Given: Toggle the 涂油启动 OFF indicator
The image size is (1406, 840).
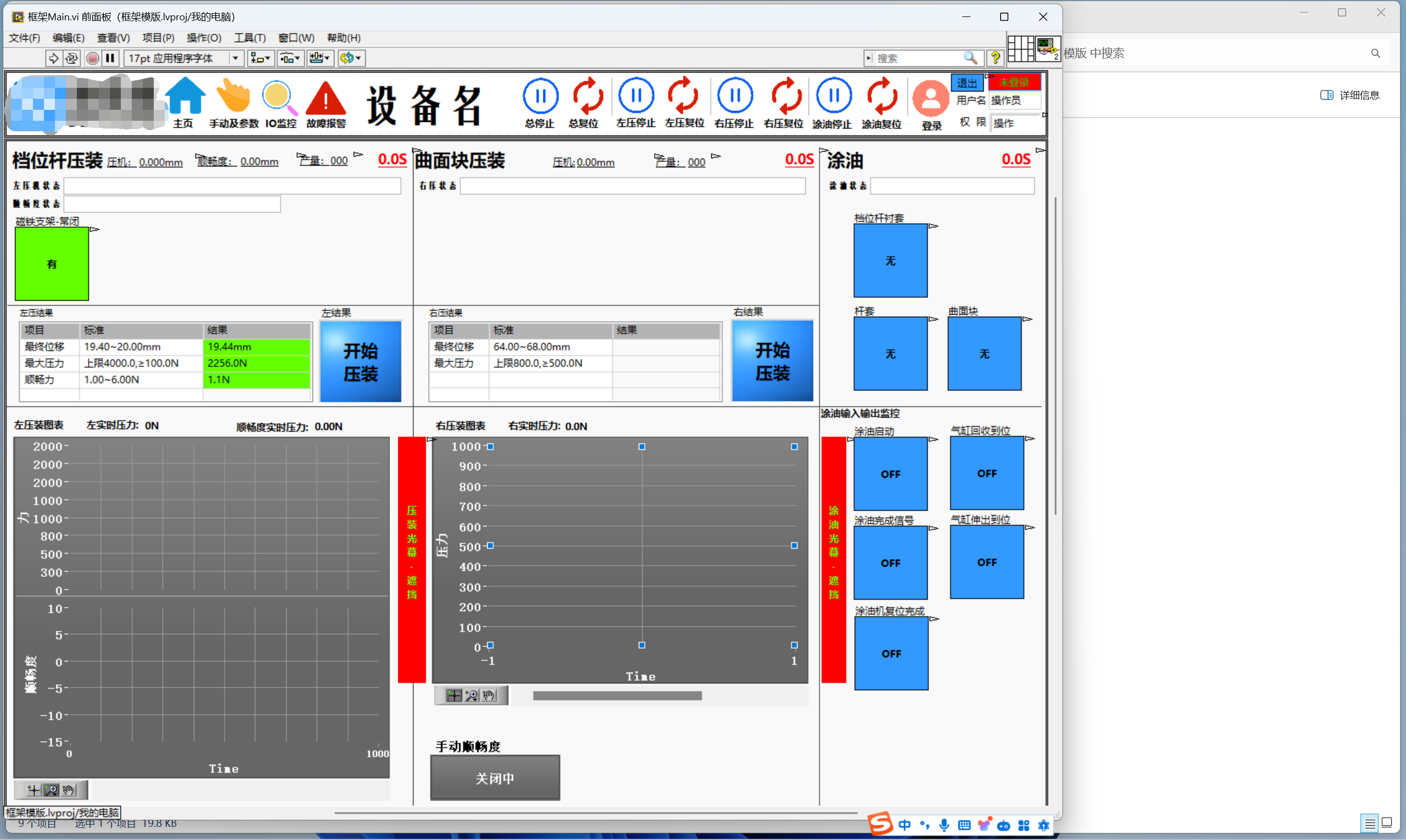Looking at the screenshot, I should click(890, 474).
